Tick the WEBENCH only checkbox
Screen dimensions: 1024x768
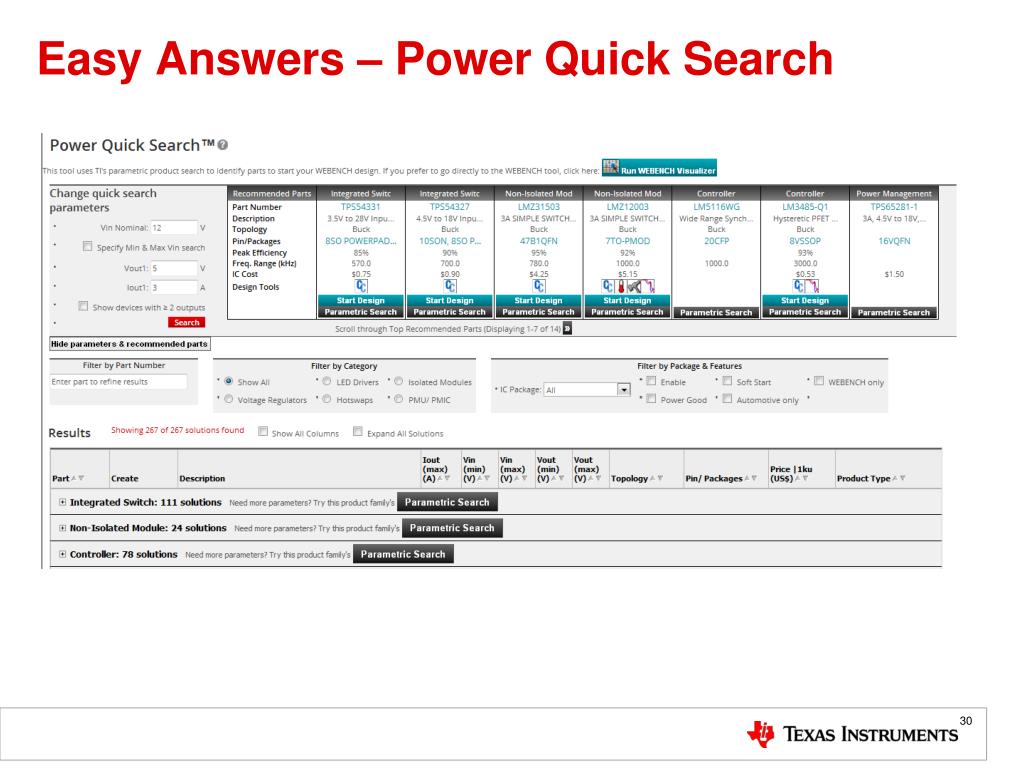coord(819,381)
